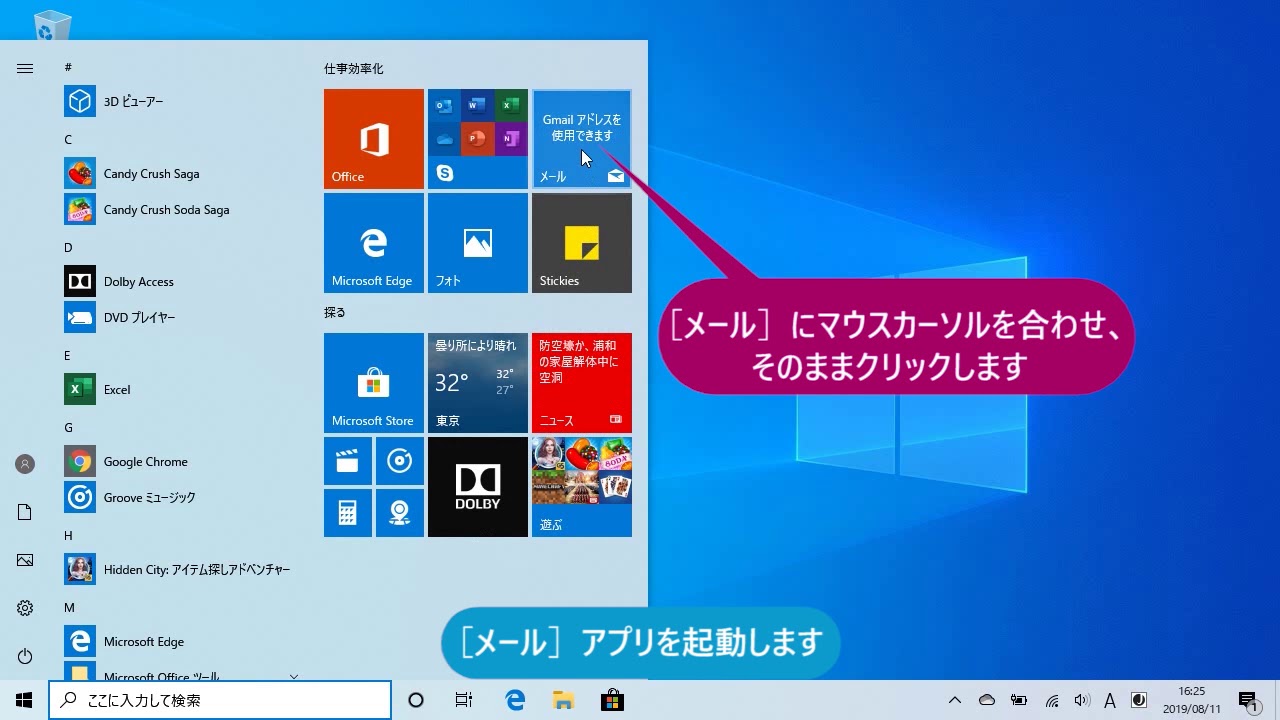Click the letter G section header
The height and width of the screenshot is (720, 1280).
click(68, 428)
